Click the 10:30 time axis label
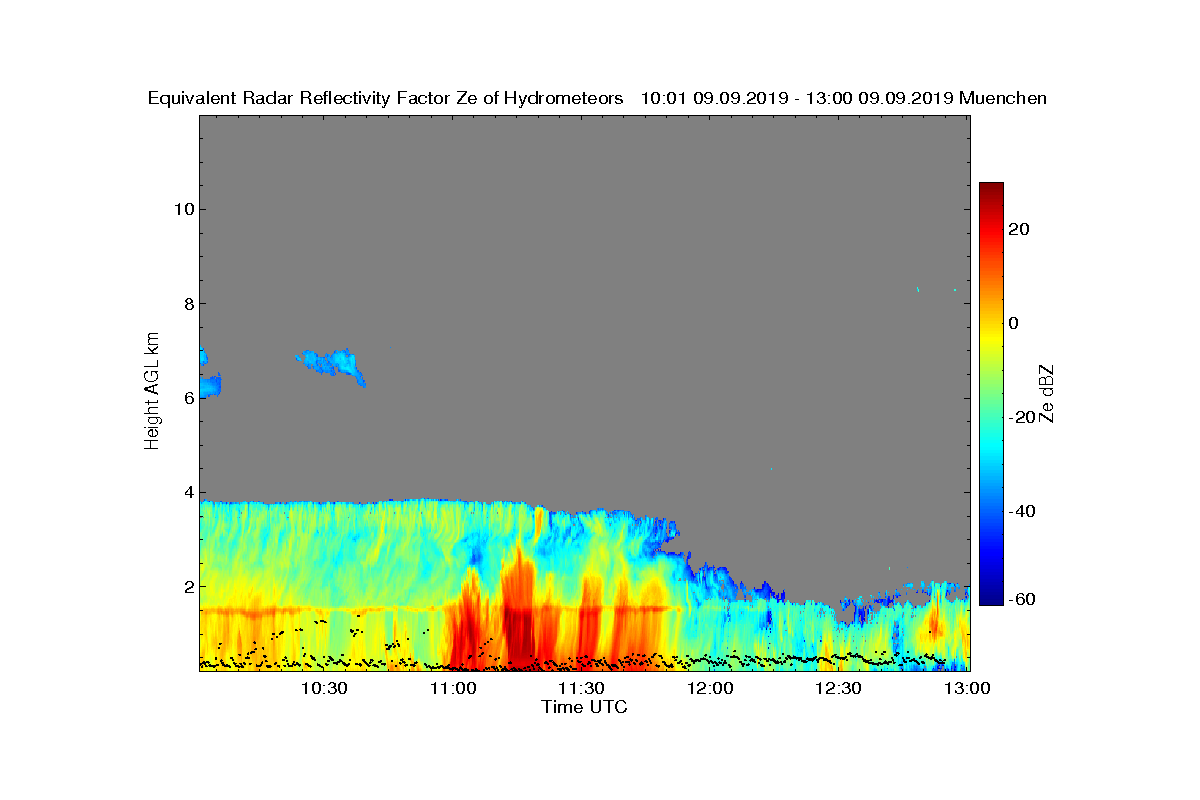1200x800 pixels. click(x=323, y=688)
